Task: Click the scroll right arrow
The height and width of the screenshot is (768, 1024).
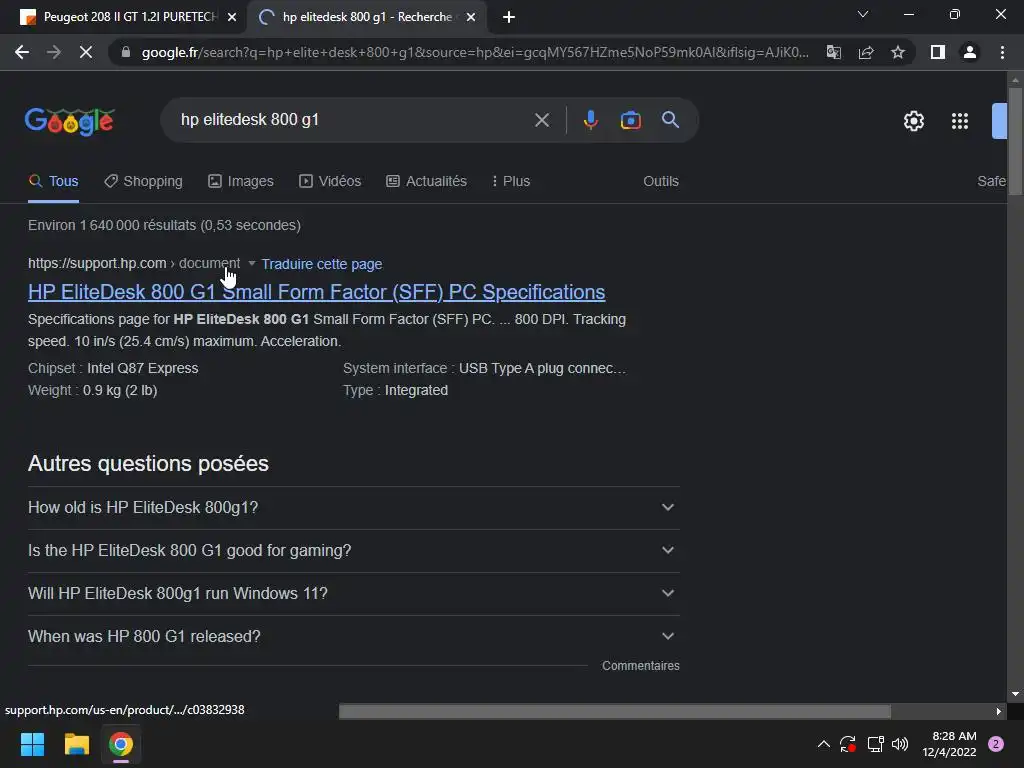Action: click(999, 711)
